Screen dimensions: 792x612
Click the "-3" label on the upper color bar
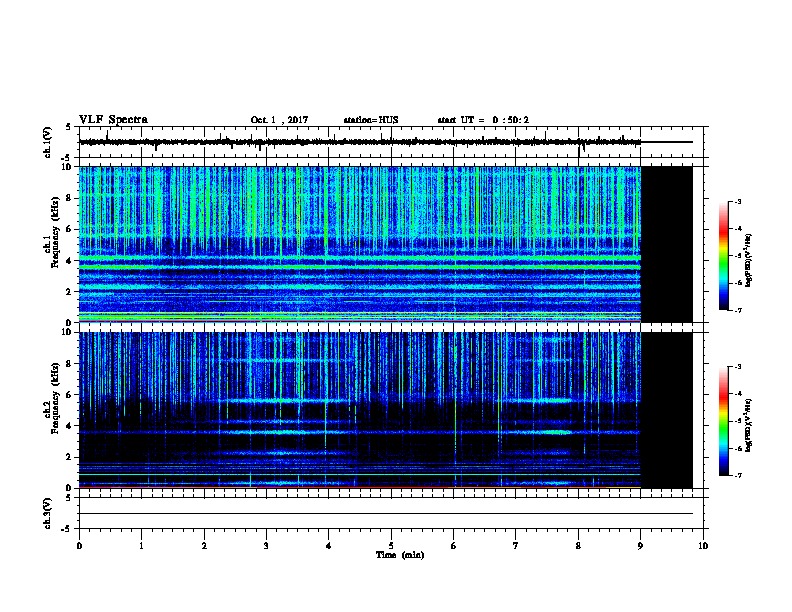pyautogui.click(x=737, y=201)
